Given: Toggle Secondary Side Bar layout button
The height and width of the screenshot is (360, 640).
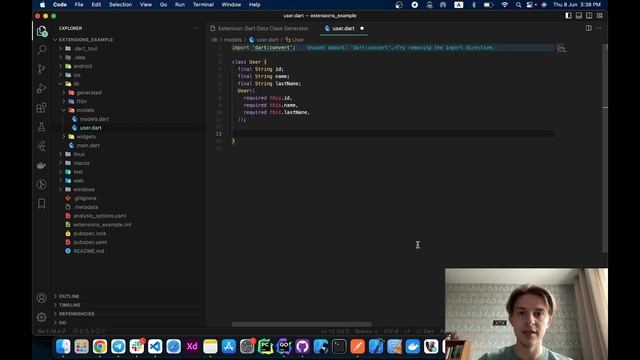Looking at the screenshot, I should [589, 16].
